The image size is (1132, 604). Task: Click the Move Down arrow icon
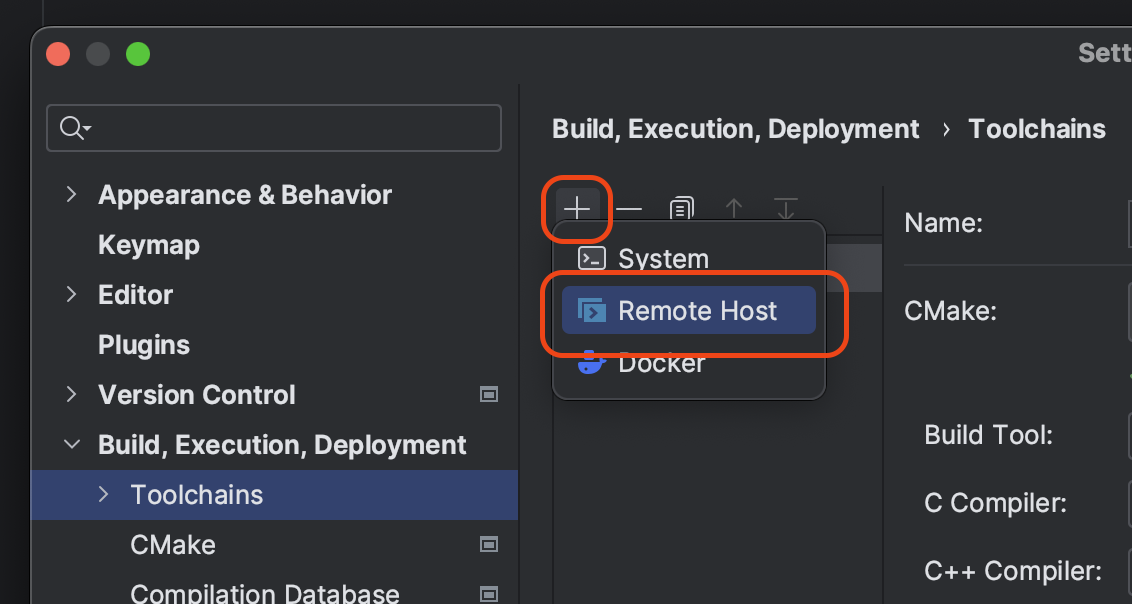(x=785, y=209)
